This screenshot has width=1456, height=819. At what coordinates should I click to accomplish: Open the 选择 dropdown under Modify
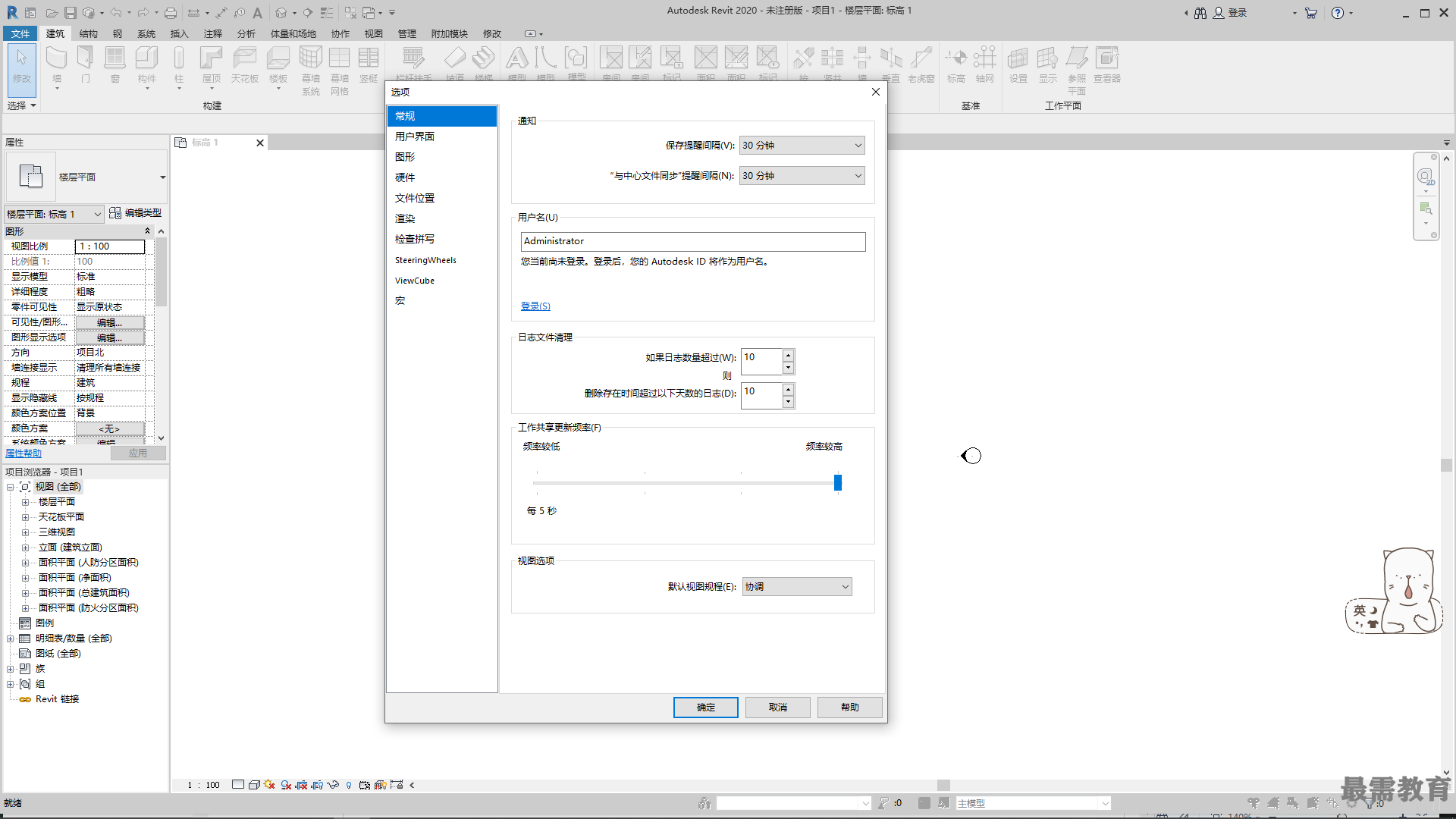pos(22,105)
